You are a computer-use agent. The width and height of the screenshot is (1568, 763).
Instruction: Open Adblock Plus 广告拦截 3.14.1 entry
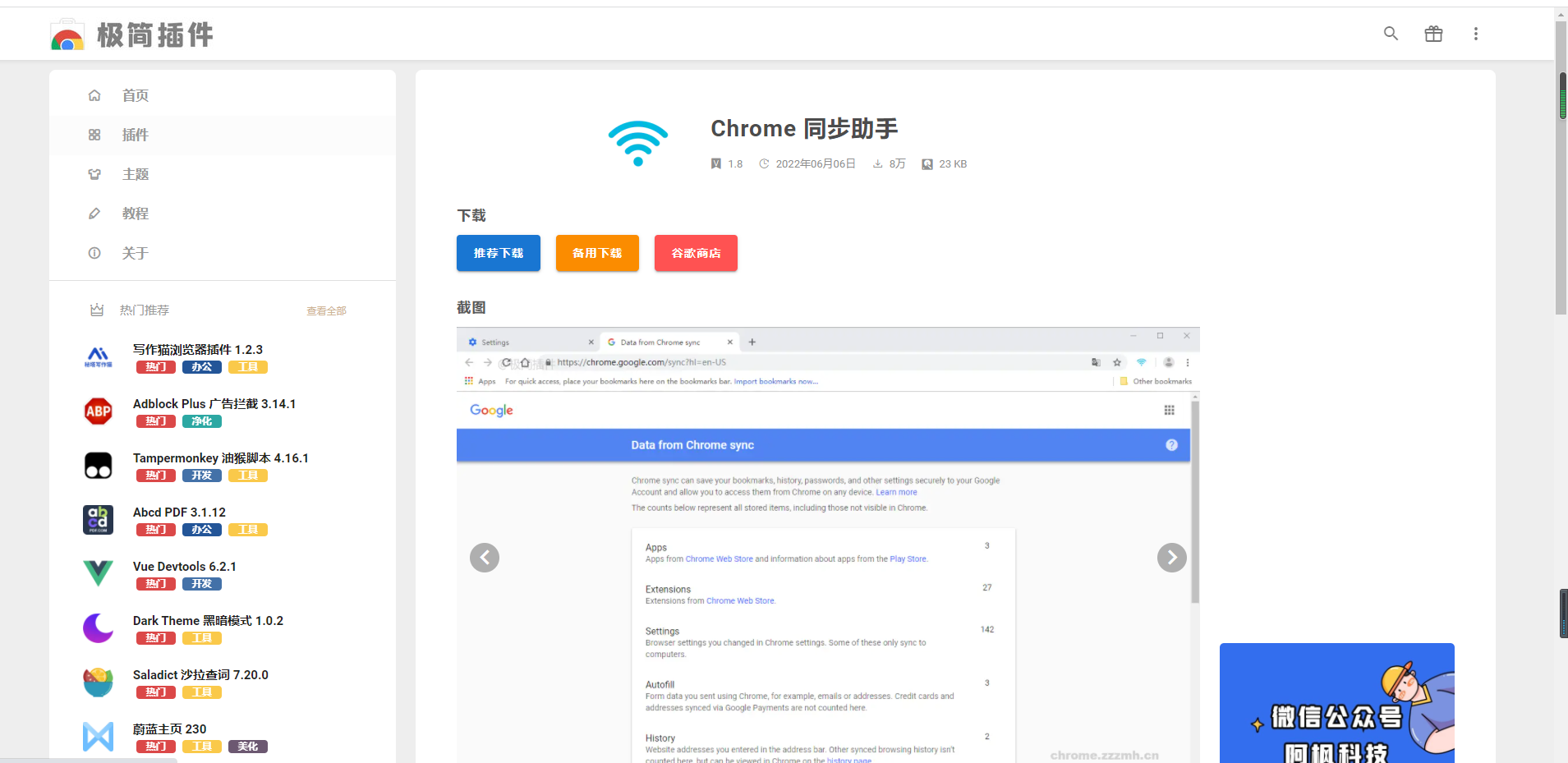pyautogui.click(x=214, y=404)
